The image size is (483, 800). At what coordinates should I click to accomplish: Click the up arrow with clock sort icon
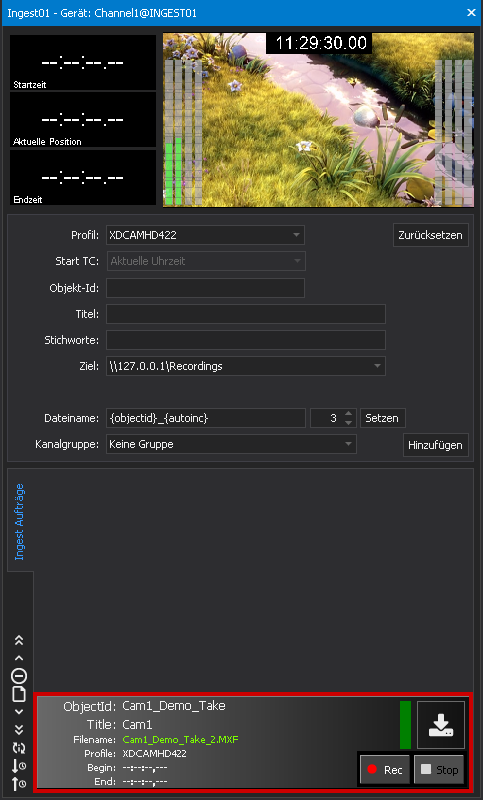tap(19, 783)
